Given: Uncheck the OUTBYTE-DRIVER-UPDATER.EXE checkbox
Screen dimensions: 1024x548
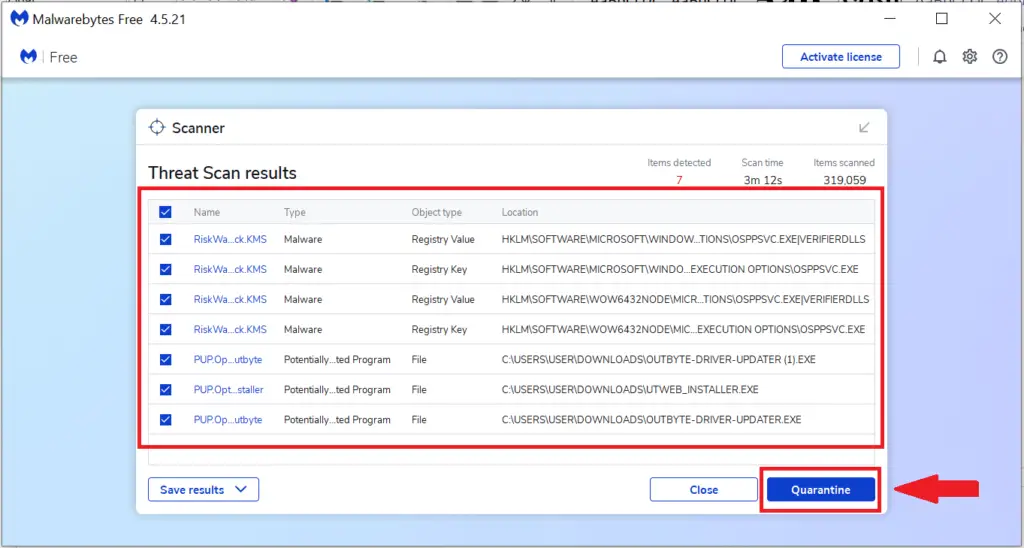Looking at the screenshot, I should 165,420.
